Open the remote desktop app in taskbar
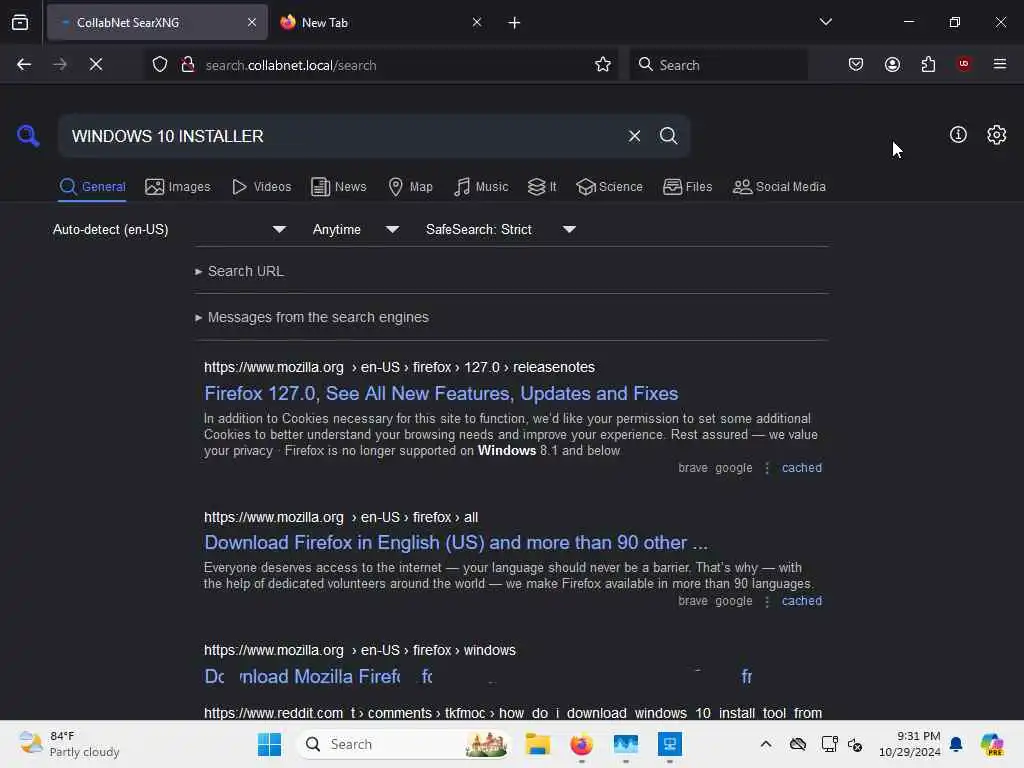This screenshot has height=768, width=1024. pos(669,744)
